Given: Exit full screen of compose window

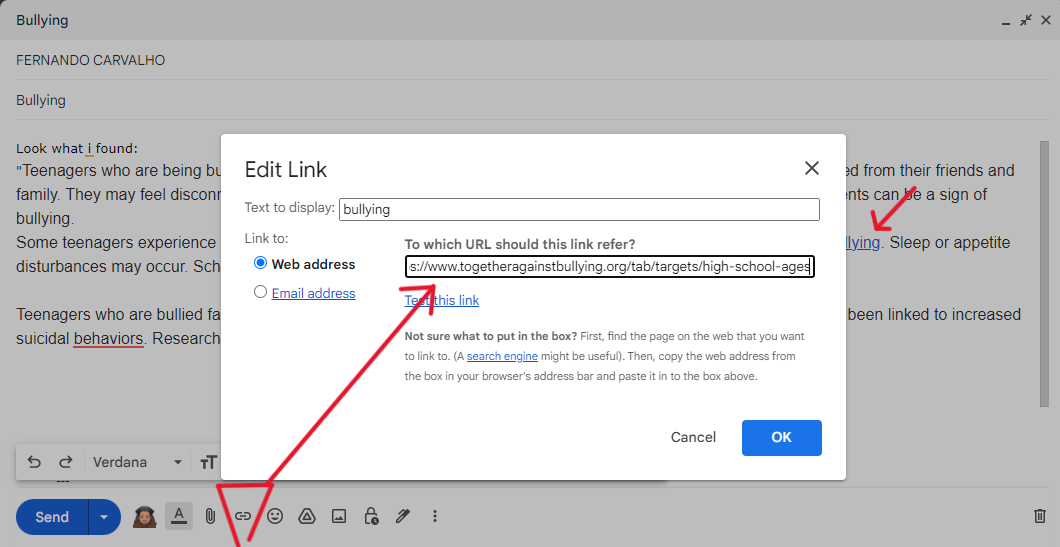Looking at the screenshot, I should pyautogui.click(x=1026, y=20).
